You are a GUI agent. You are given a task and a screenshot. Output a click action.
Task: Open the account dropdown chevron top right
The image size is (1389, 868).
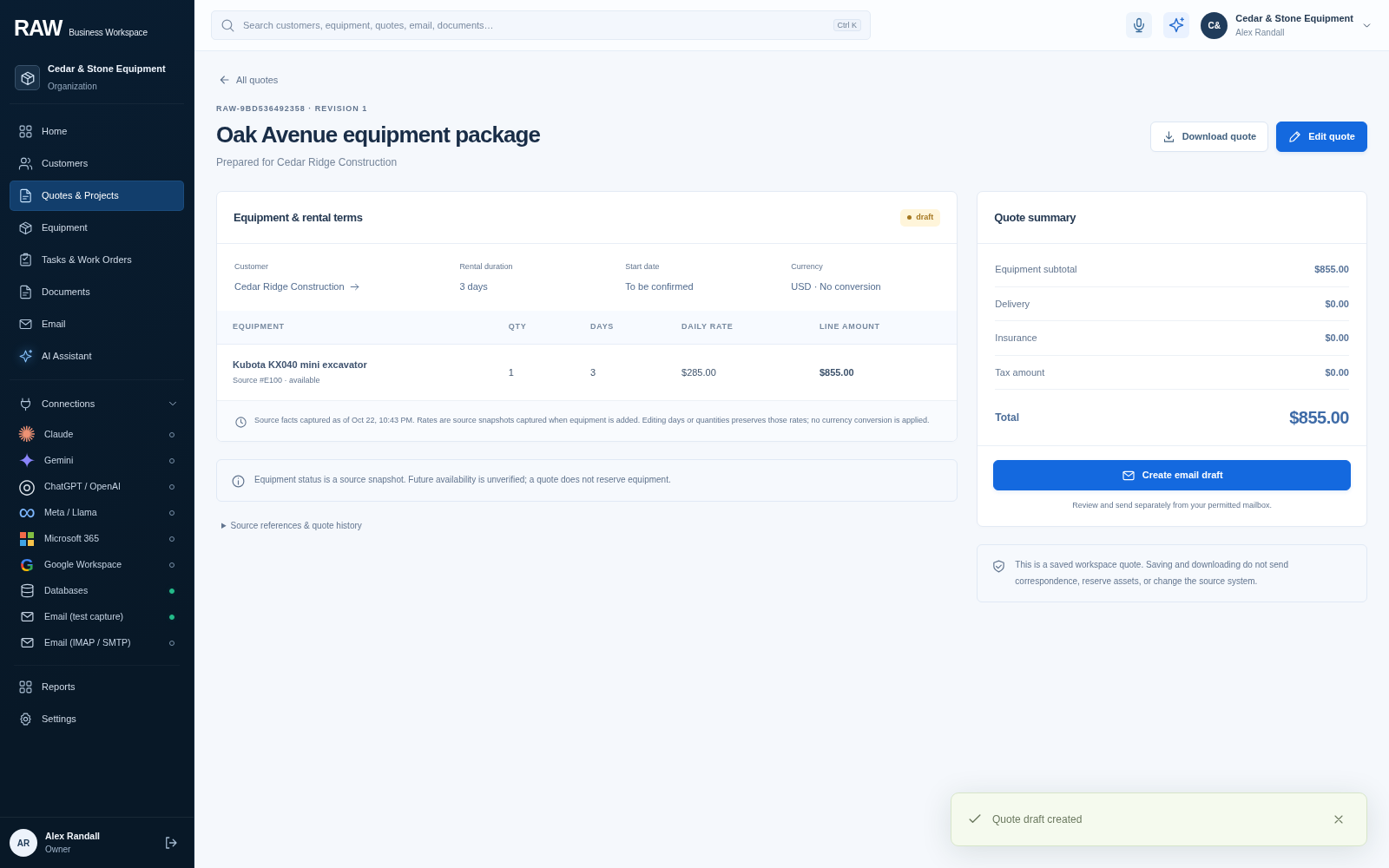tap(1366, 25)
